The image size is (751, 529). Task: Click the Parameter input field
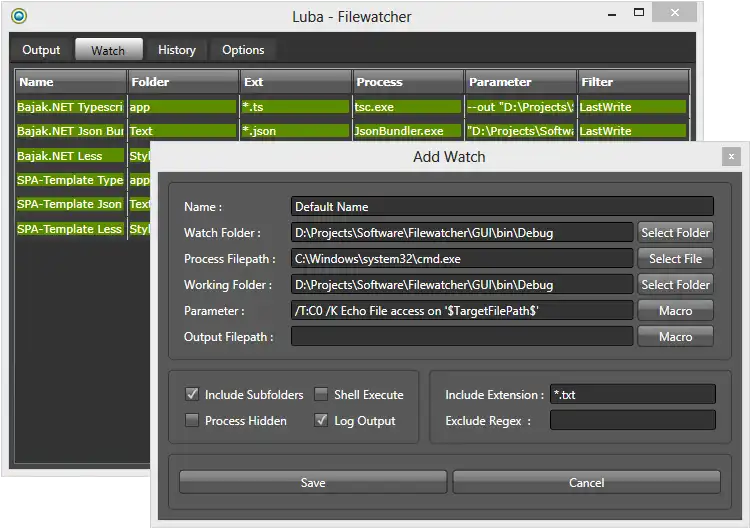(462, 310)
